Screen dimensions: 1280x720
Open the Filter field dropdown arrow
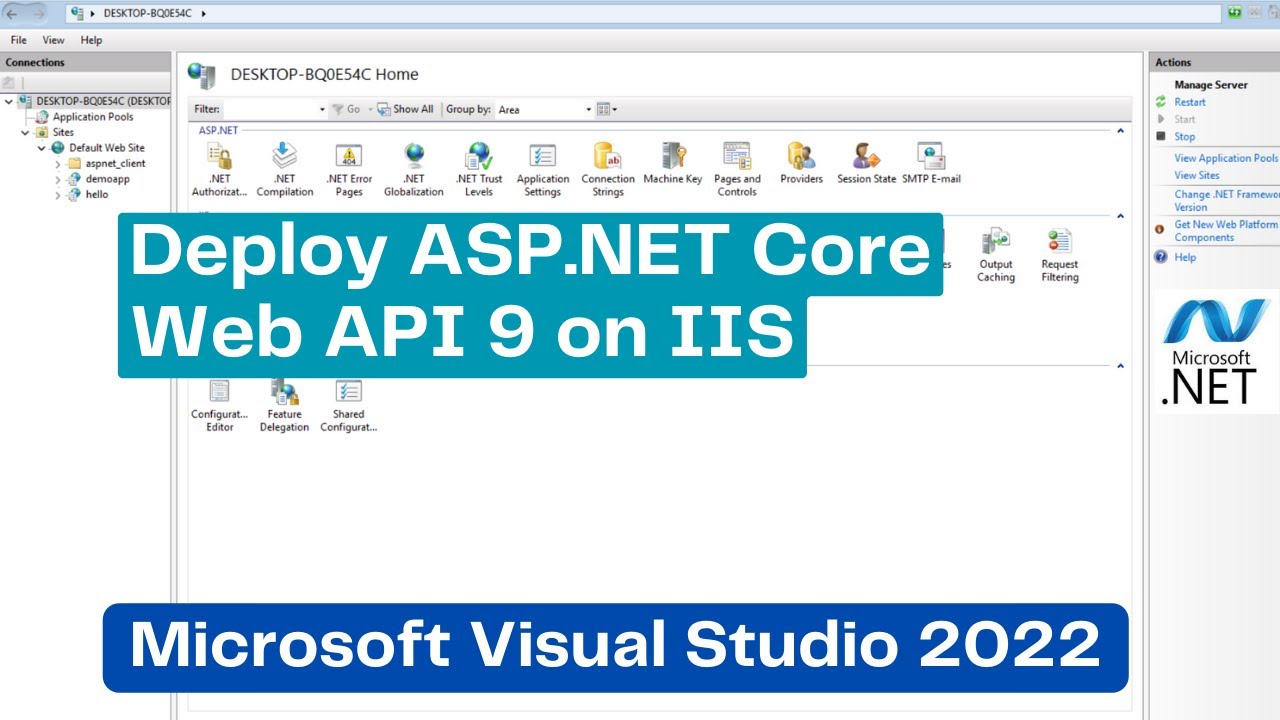coord(322,109)
